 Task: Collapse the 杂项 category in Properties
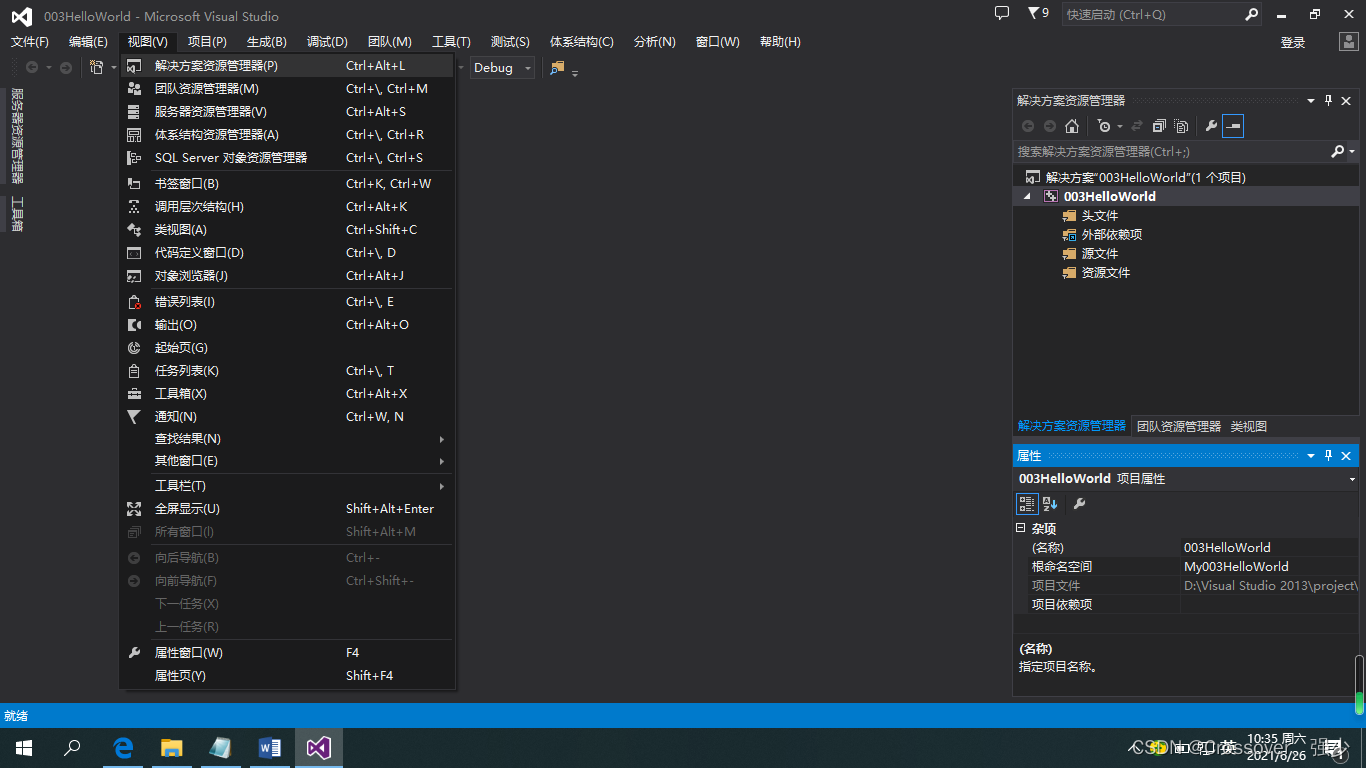coord(1021,528)
